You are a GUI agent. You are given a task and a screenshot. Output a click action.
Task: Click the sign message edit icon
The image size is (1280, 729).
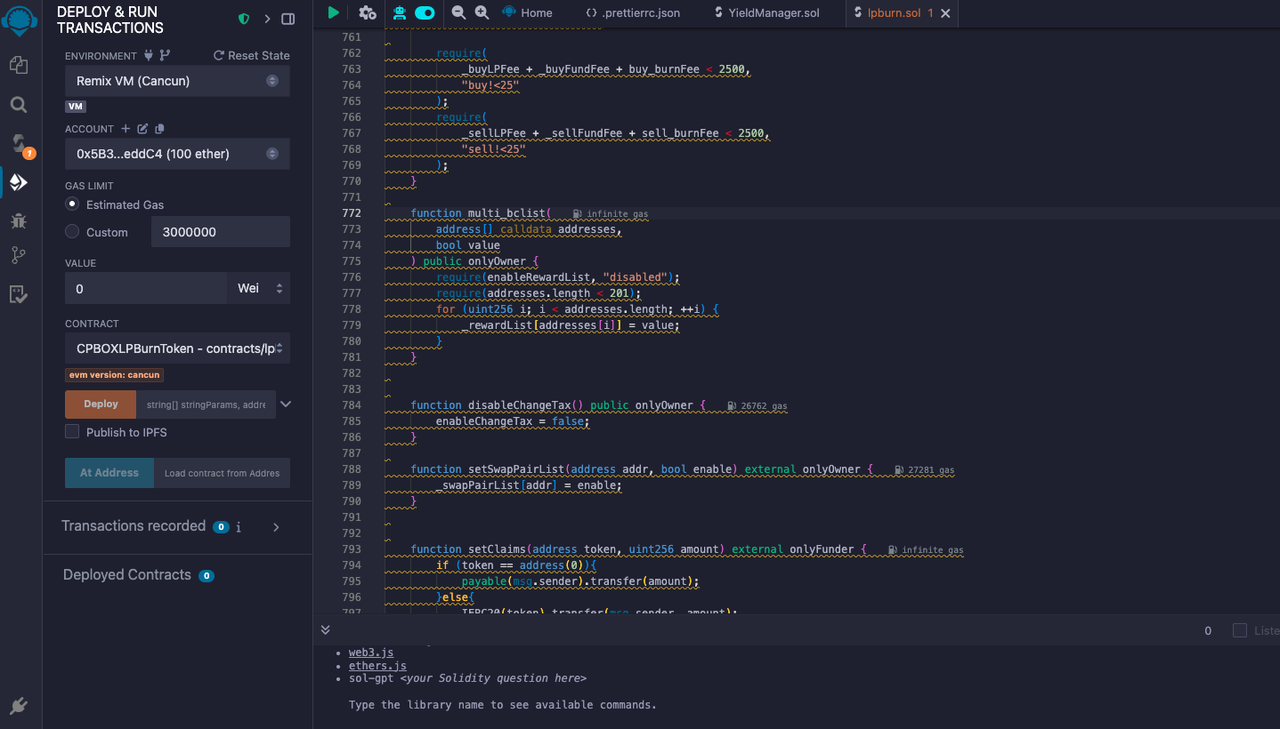coord(143,129)
